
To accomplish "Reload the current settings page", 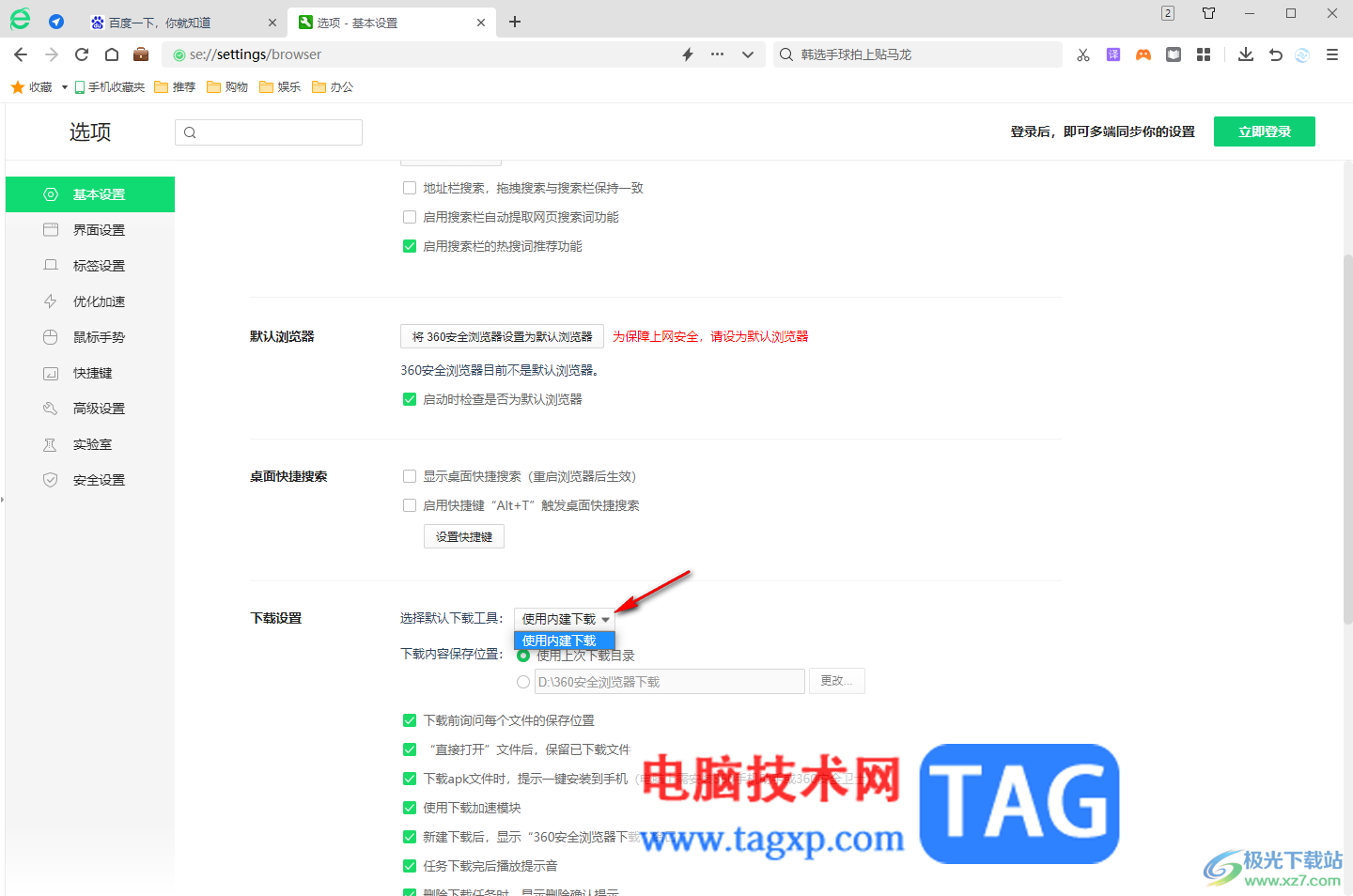I will coord(82,54).
